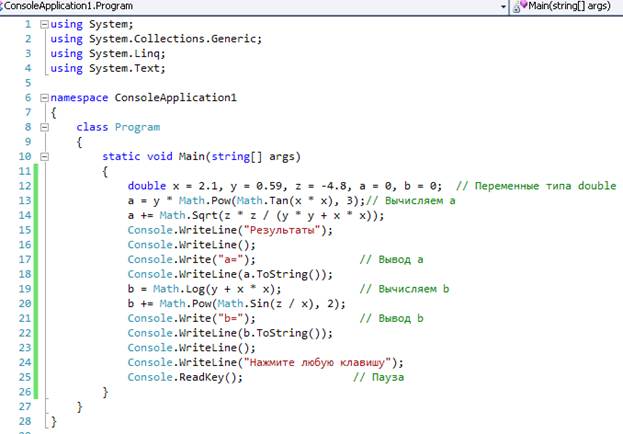Click the value '-4.8' assigned to z
Screen dimensions: 623x434
pos(334,186)
